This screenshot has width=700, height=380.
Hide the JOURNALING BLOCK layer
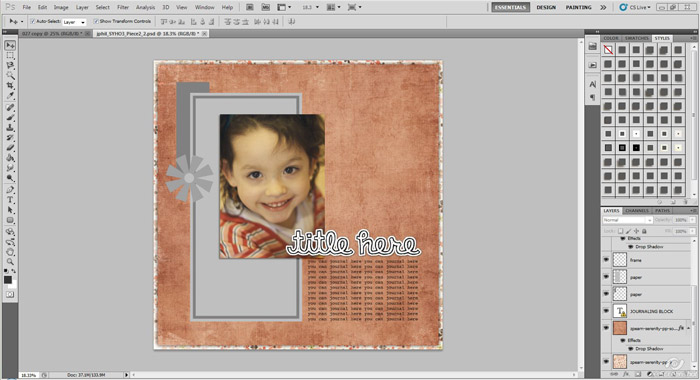click(x=606, y=310)
